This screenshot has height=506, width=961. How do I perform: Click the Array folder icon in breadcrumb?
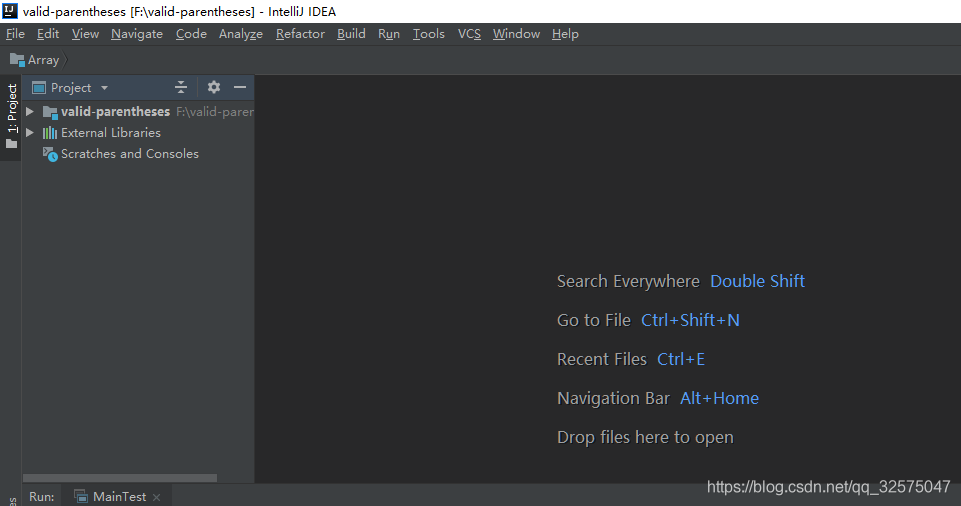point(17,60)
